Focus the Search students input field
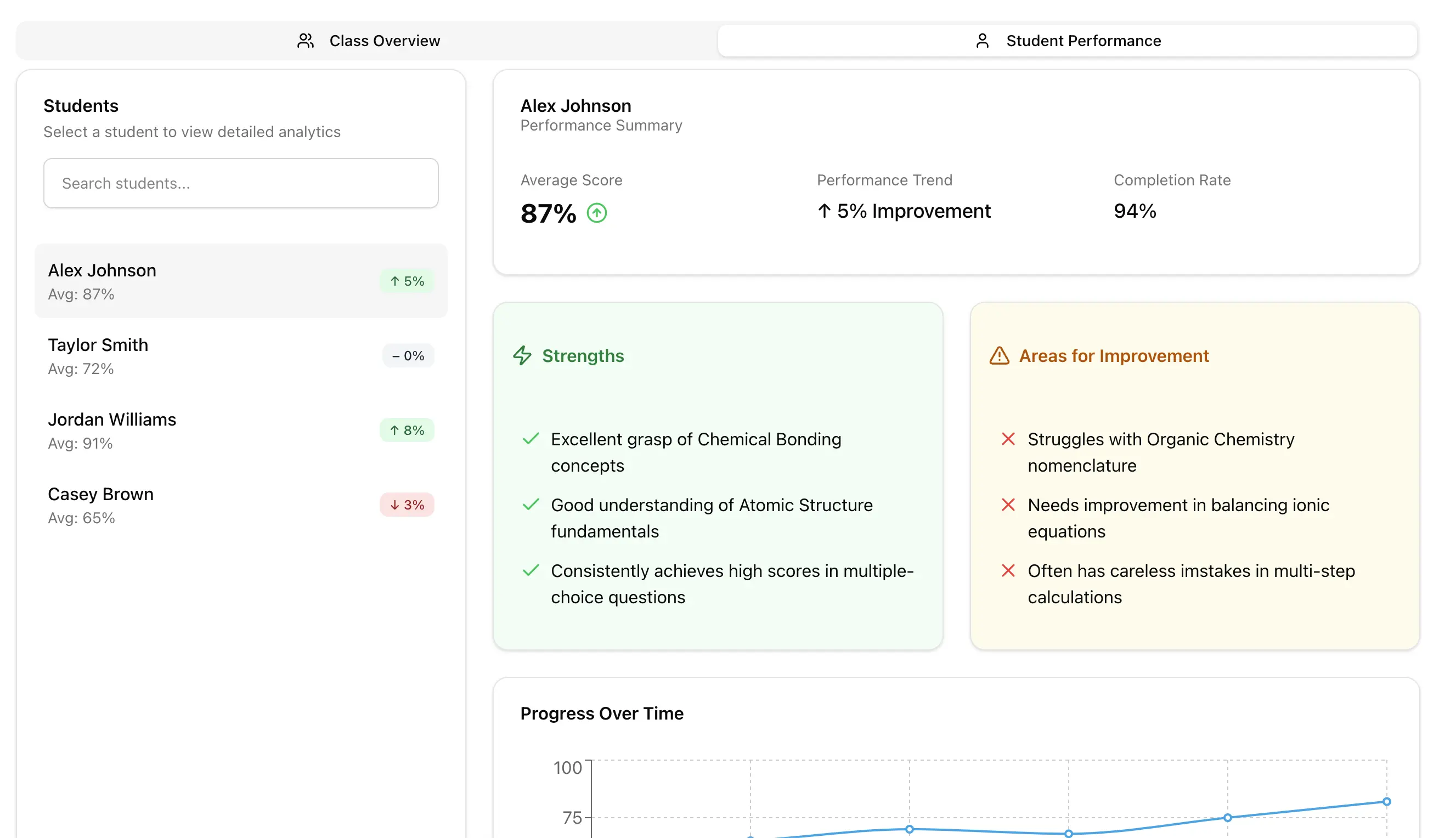Screen dimensions: 1456x838 coord(241,183)
